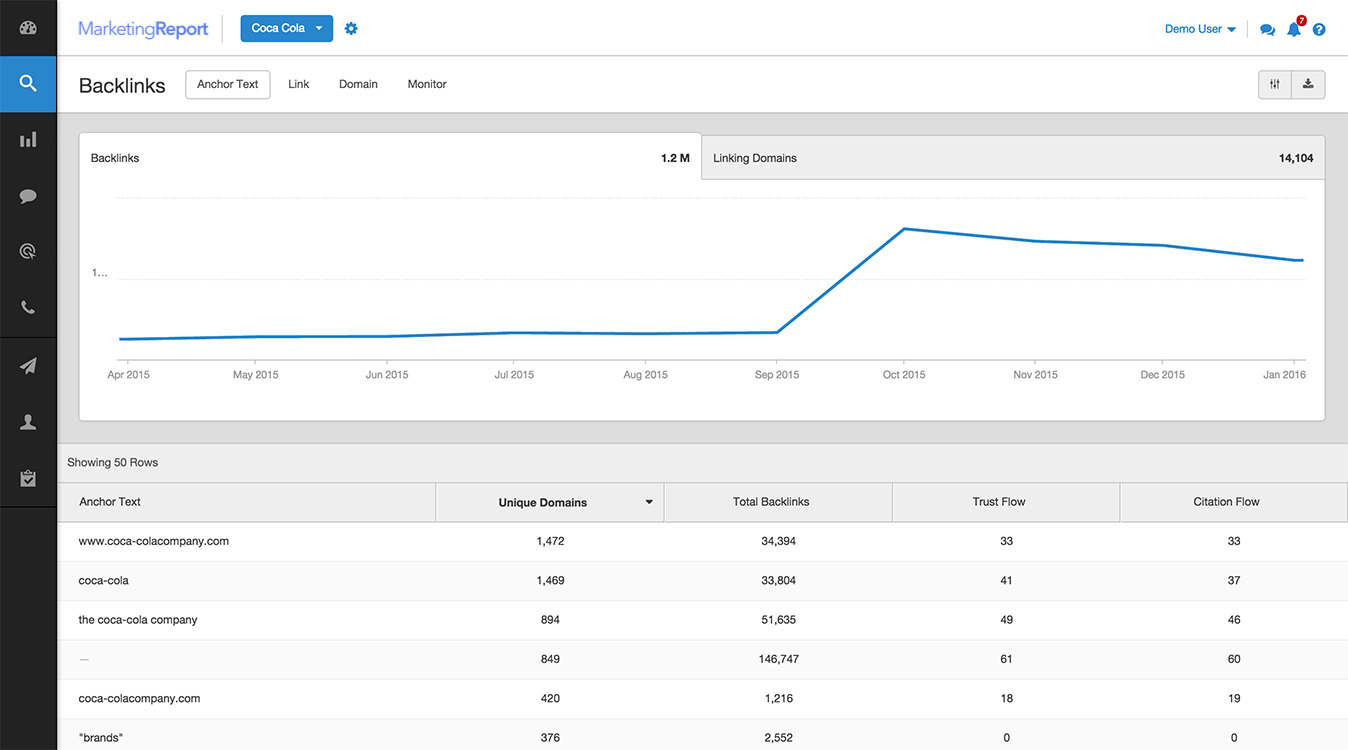
Task: Switch to the Domain tab
Action: [x=358, y=84]
